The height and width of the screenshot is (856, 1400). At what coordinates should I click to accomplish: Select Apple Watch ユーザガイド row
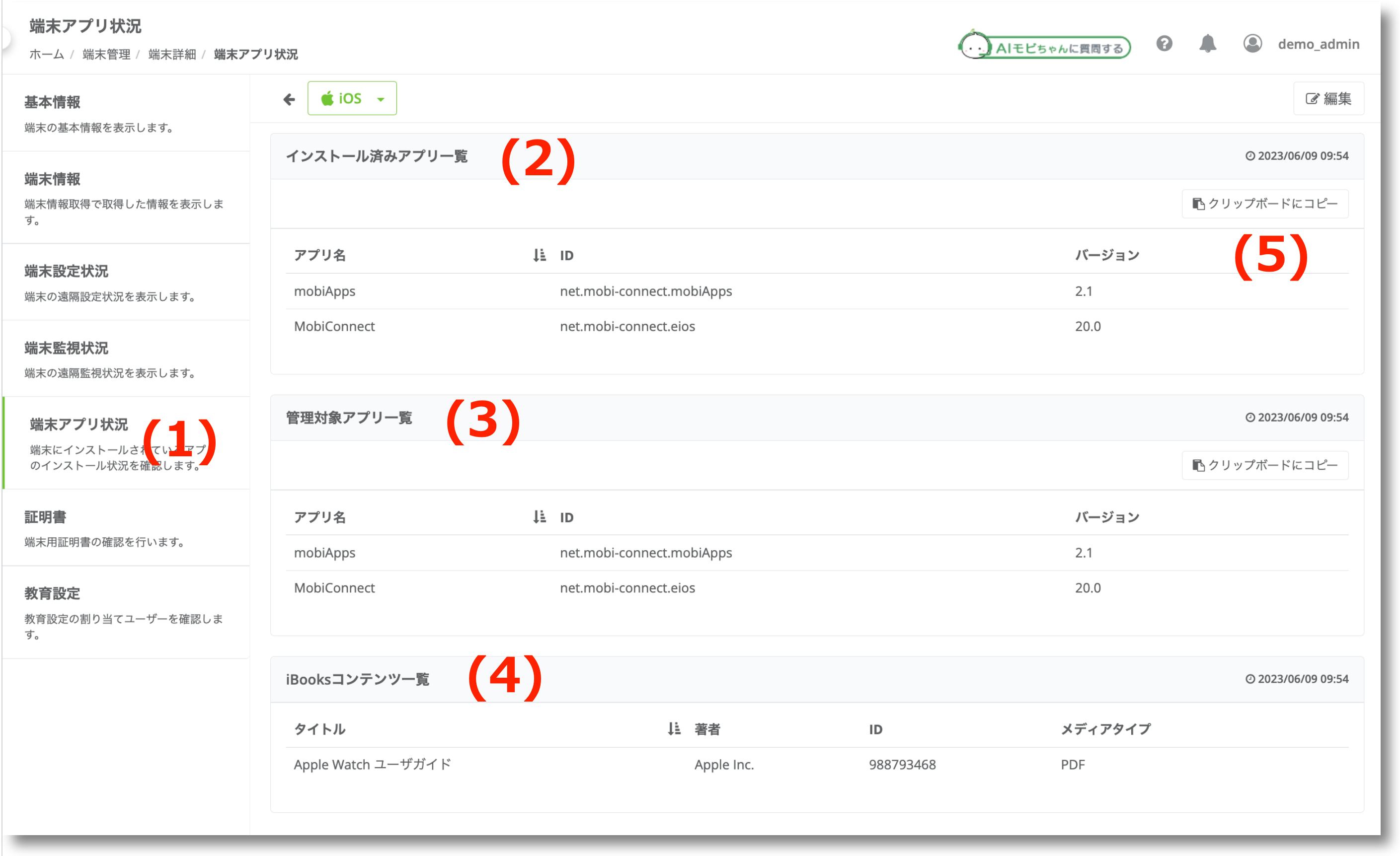tap(817, 765)
